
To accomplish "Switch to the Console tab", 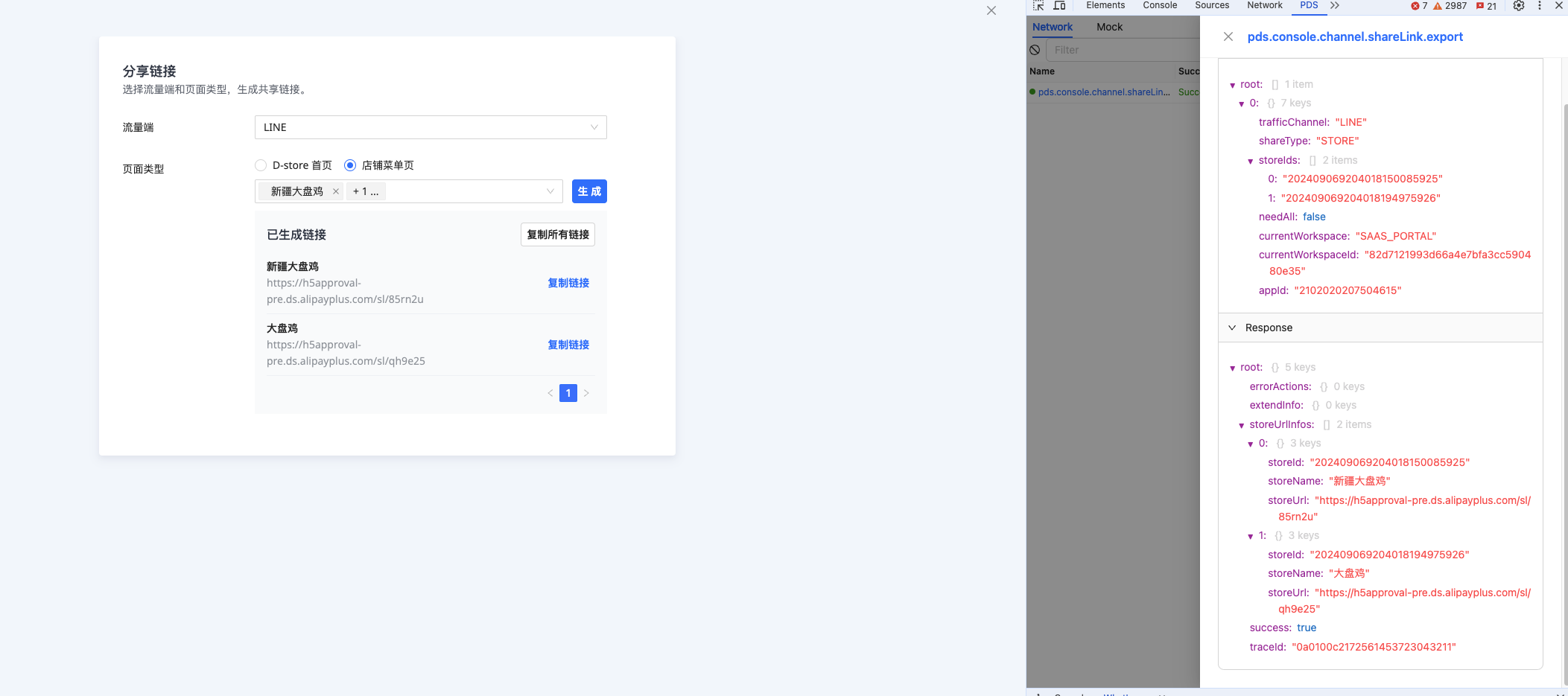I will click(1160, 5).
